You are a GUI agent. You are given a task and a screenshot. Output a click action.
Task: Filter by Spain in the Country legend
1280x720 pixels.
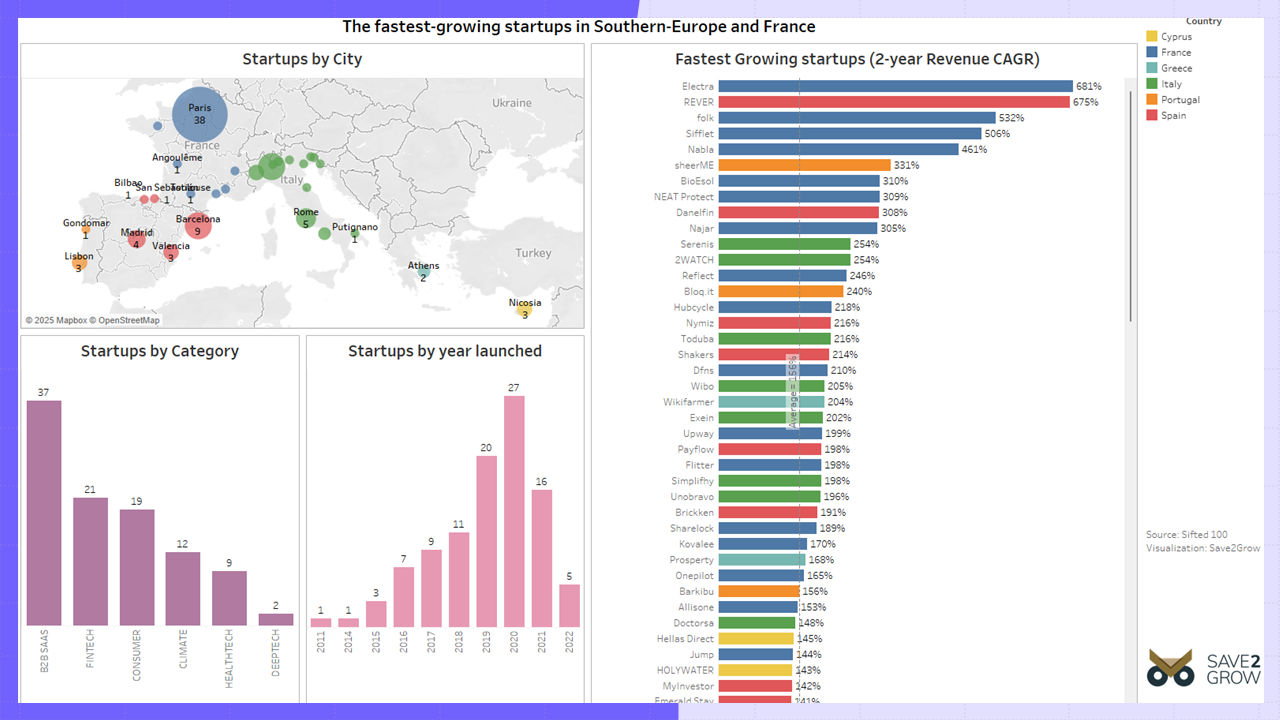[x=1173, y=115]
